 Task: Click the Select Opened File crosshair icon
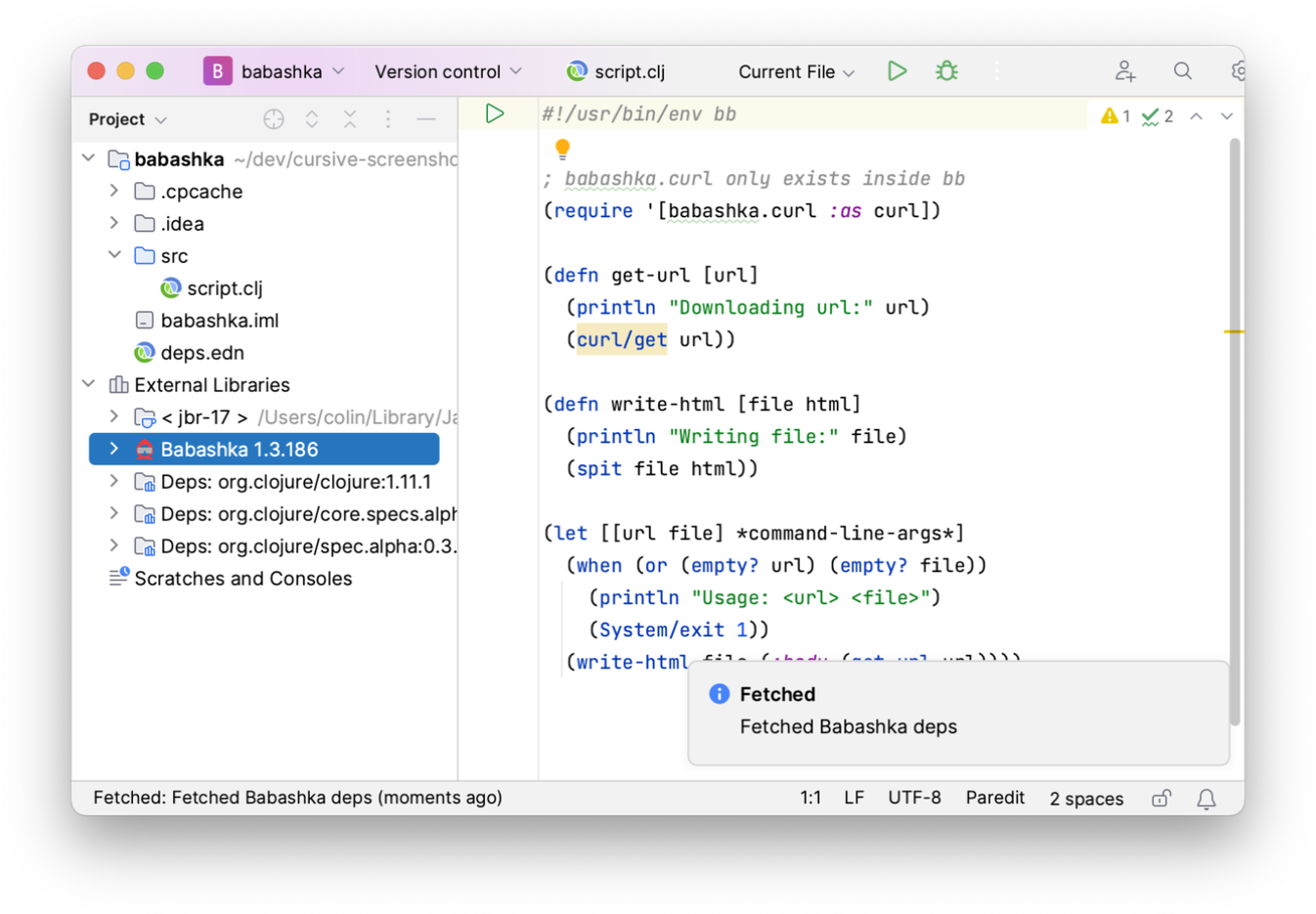(x=274, y=119)
